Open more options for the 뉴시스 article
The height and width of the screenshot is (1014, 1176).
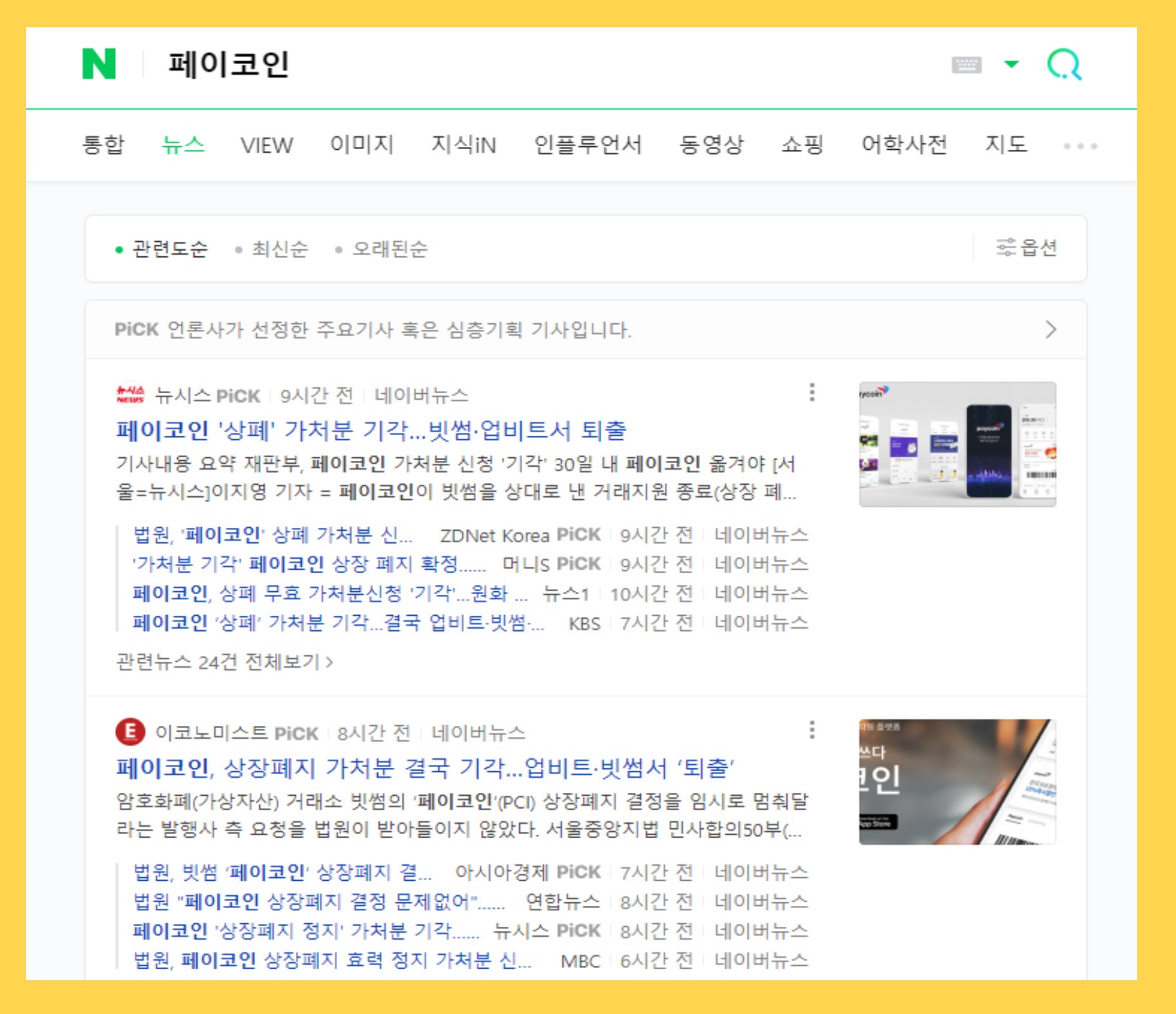pyautogui.click(x=812, y=392)
